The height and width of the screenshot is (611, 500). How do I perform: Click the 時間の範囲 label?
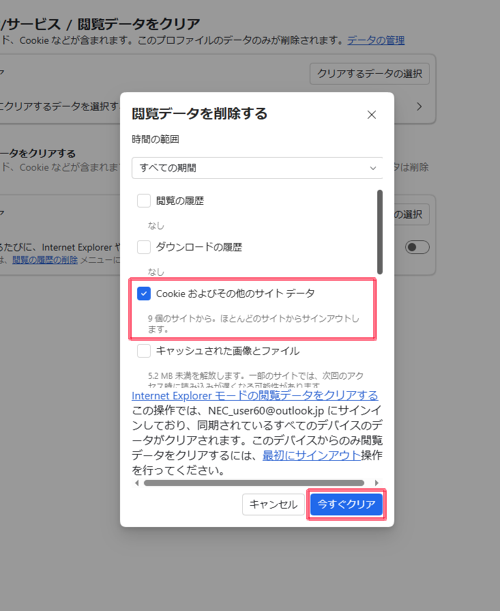click(x=155, y=139)
